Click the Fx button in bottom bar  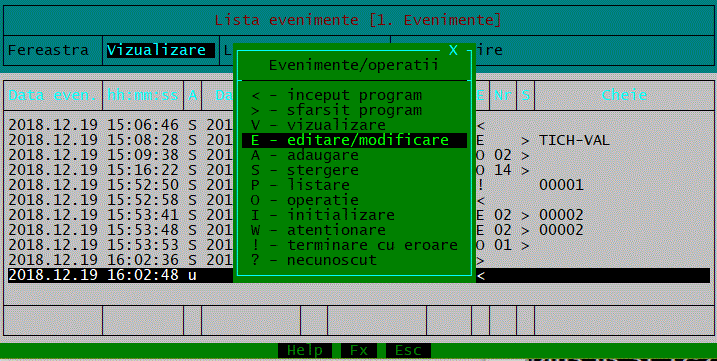[x=359, y=350]
